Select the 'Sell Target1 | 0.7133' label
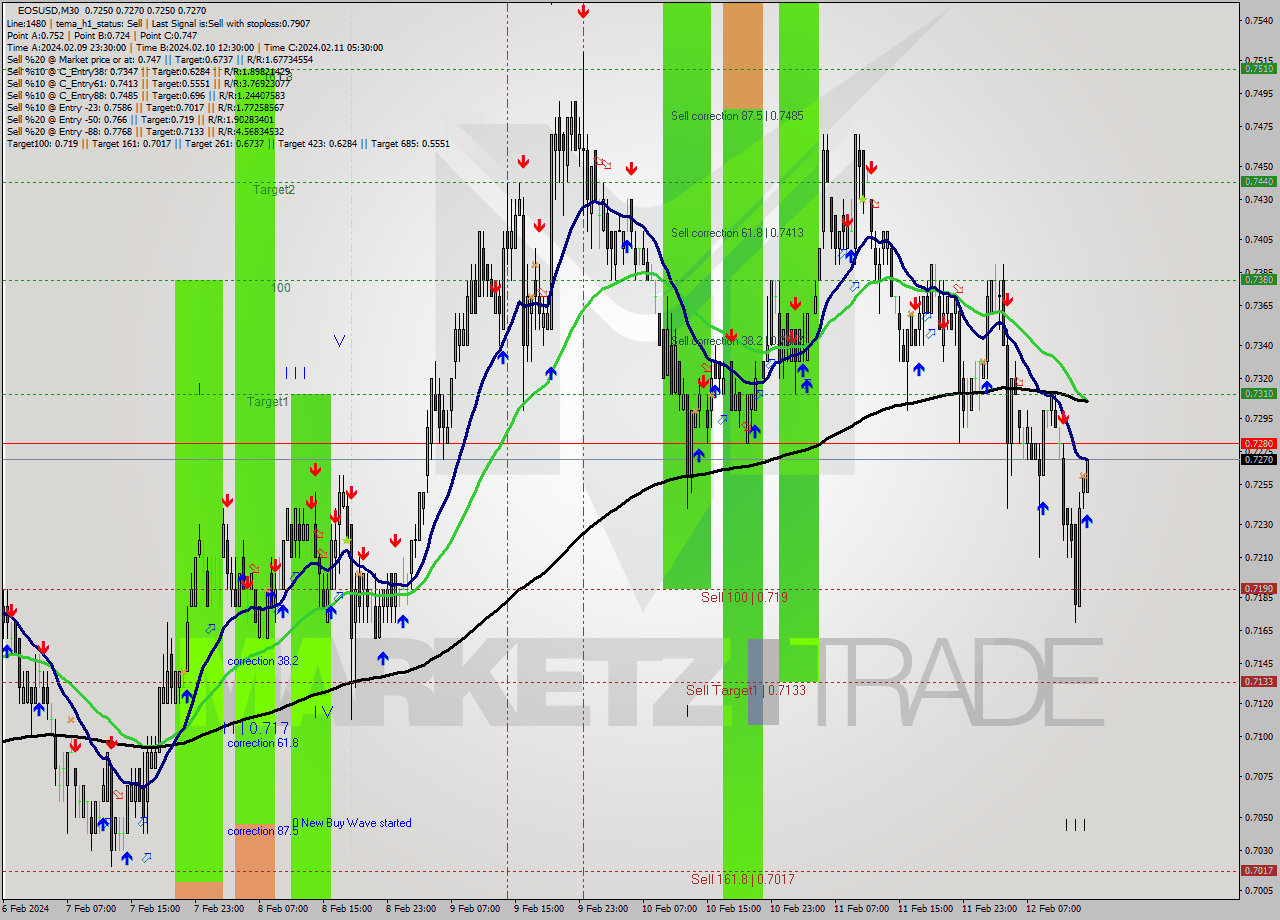Viewport: 1280px width, 920px height. 746,690
